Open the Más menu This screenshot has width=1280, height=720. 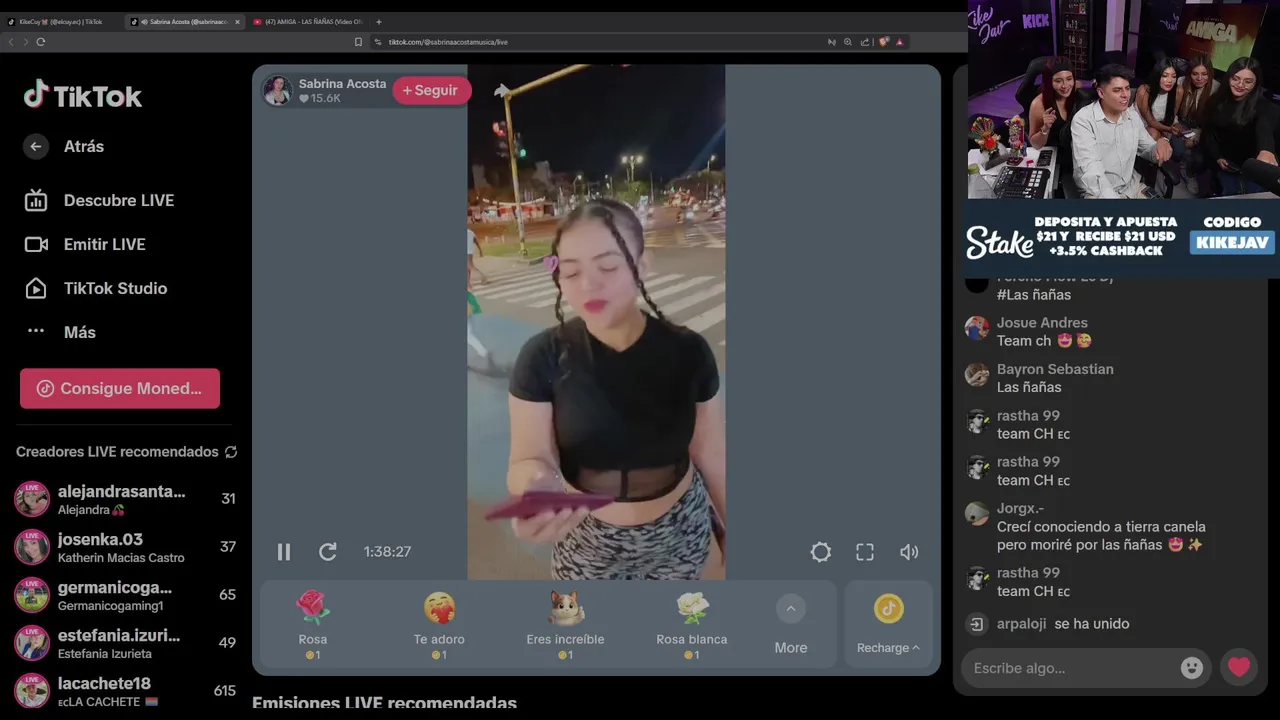point(61,332)
